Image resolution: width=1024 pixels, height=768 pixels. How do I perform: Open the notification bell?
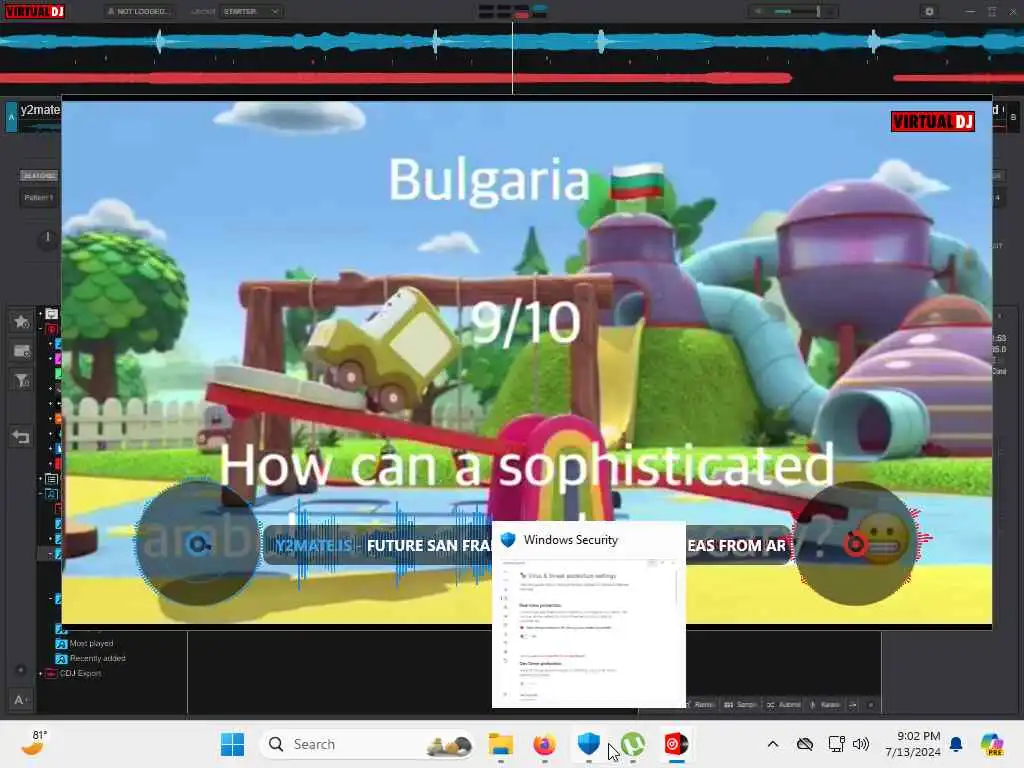pos(956,744)
